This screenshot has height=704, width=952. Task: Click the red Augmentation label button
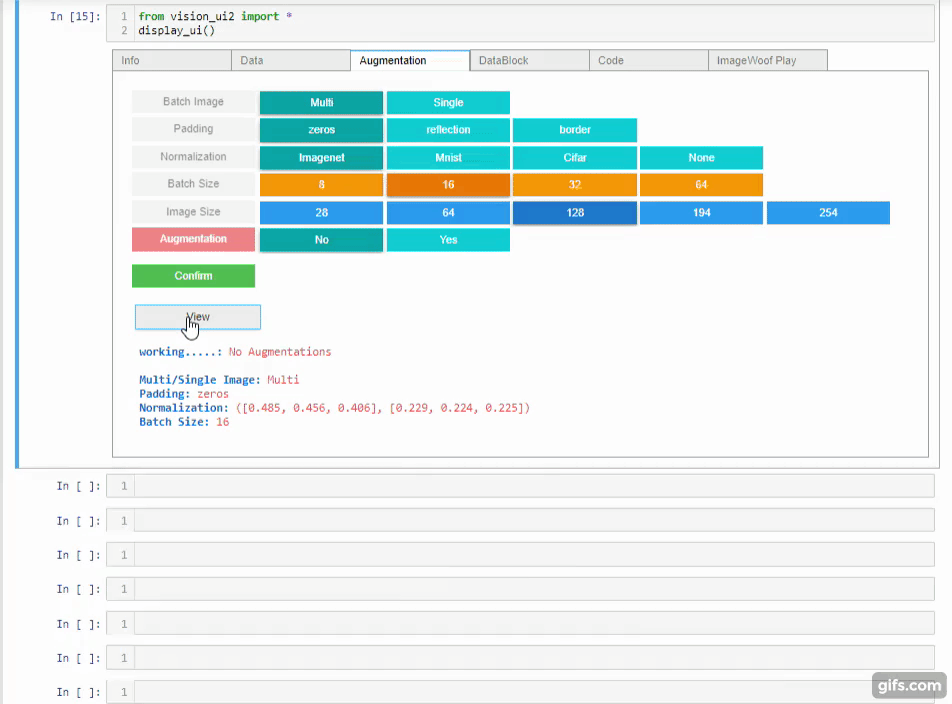[x=194, y=239]
